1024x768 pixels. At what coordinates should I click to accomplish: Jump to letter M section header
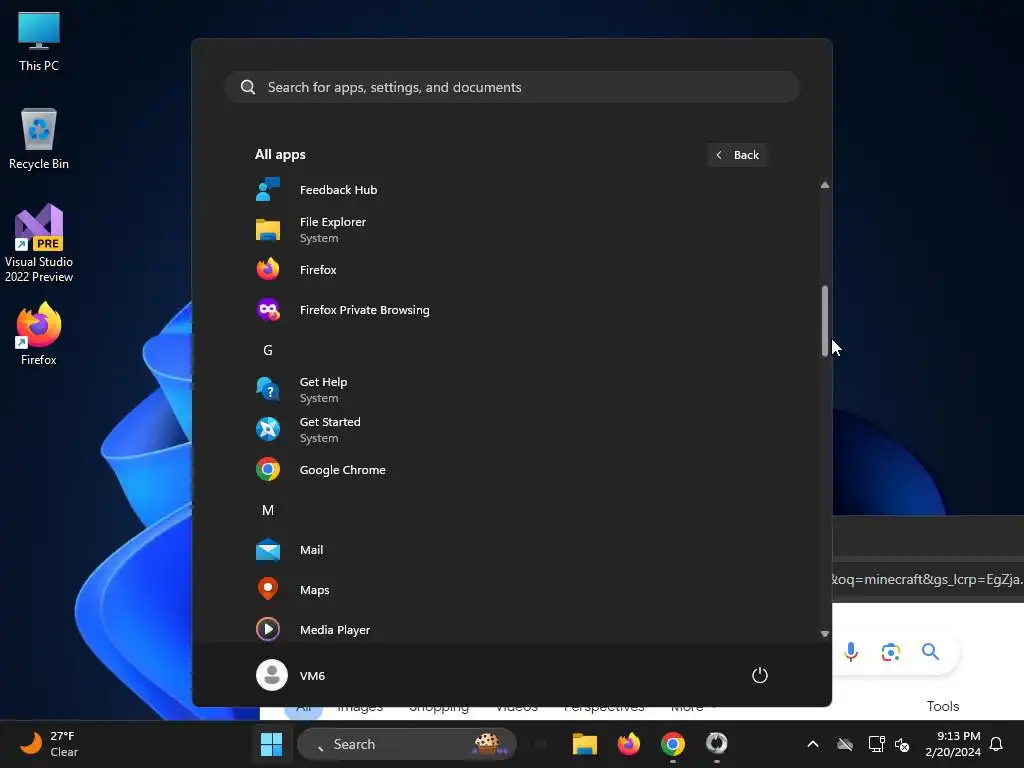268,510
